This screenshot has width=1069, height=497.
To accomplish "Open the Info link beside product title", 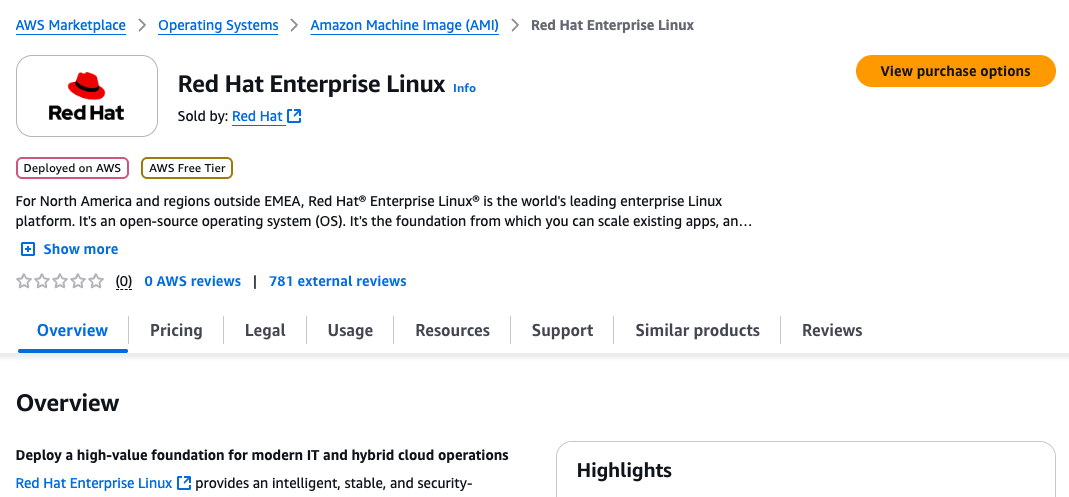I will coord(464,88).
